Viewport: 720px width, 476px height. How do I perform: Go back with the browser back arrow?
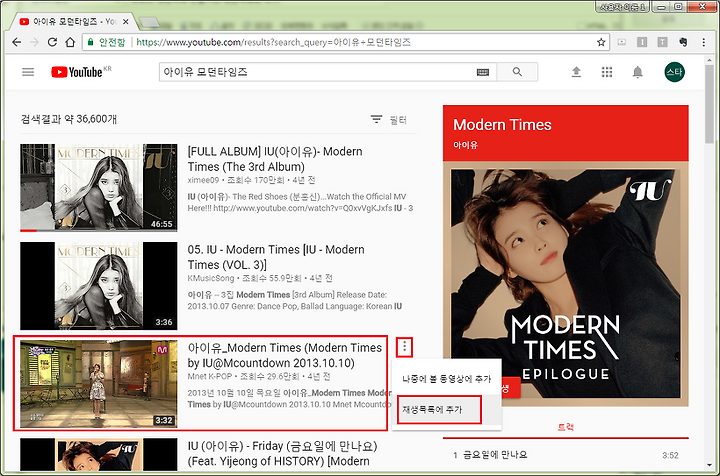[x=17, y=42]
